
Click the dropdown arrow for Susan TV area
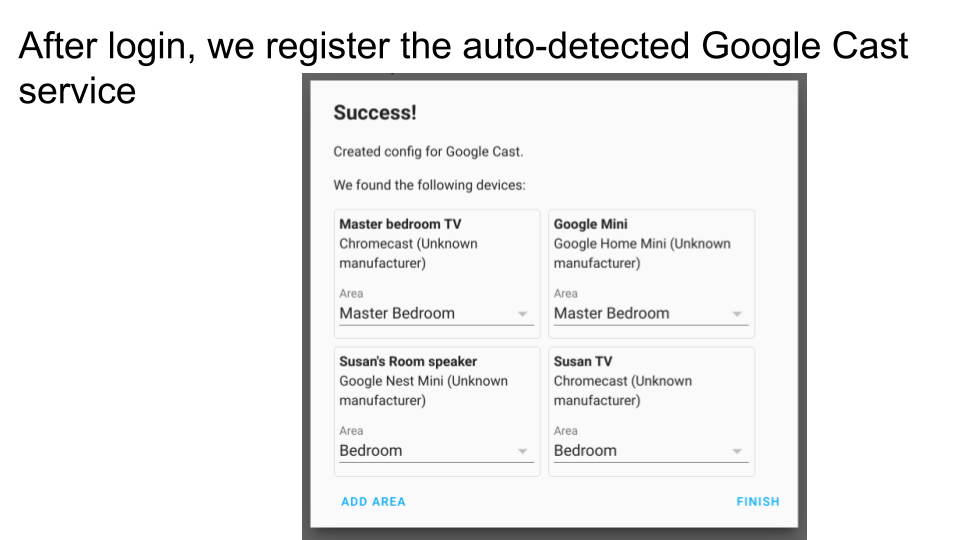coord(737,451)
